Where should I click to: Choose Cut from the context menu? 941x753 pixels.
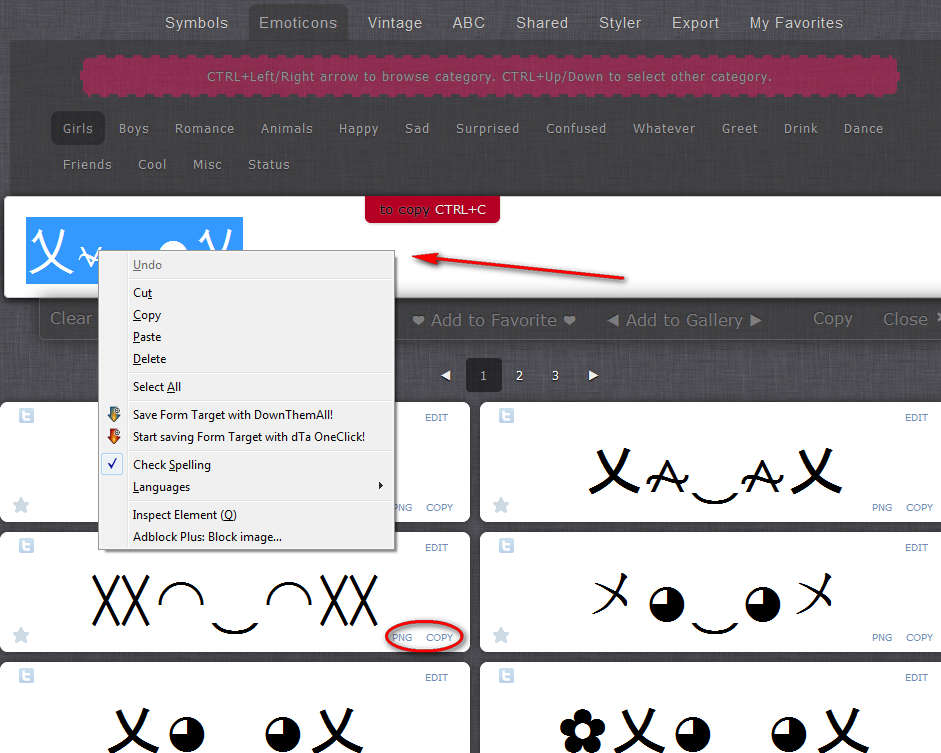pyautogui.click(x=246, y=293)
